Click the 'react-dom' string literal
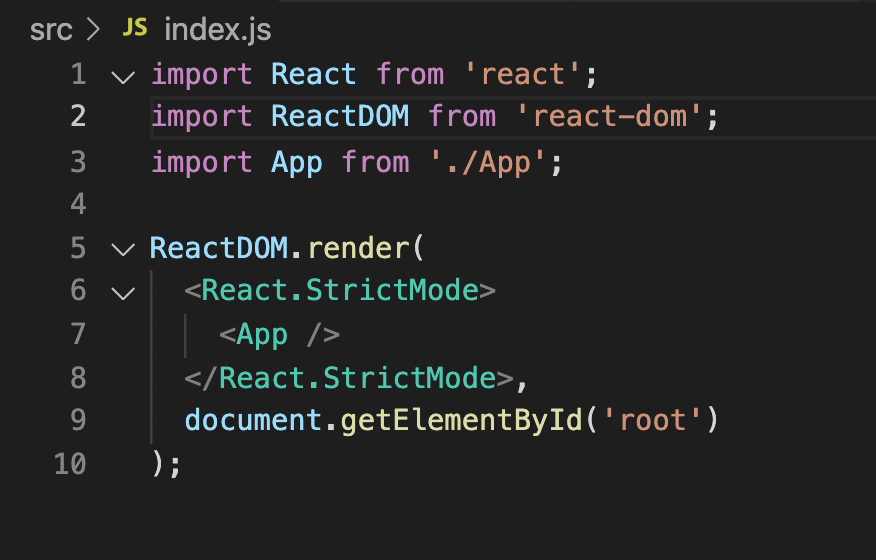The height and width of the screenshot is (560, 876). [x=610, y=117]
